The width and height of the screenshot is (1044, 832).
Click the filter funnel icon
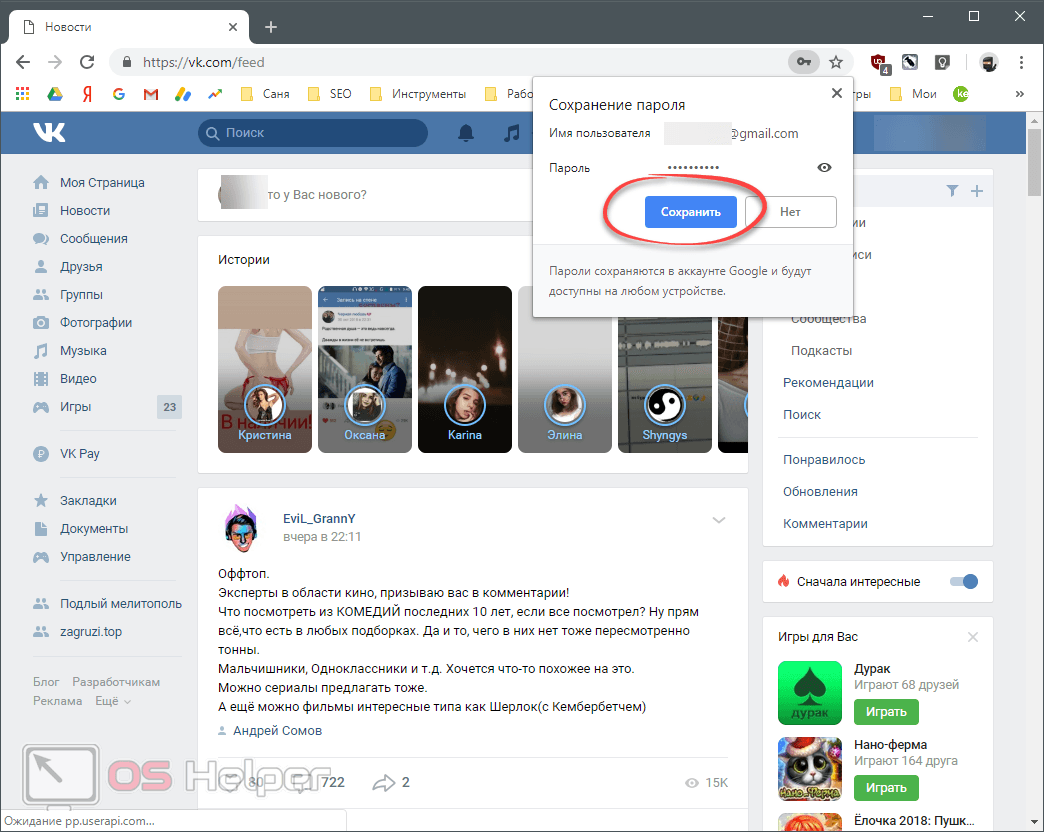click(x=952, y=191)
